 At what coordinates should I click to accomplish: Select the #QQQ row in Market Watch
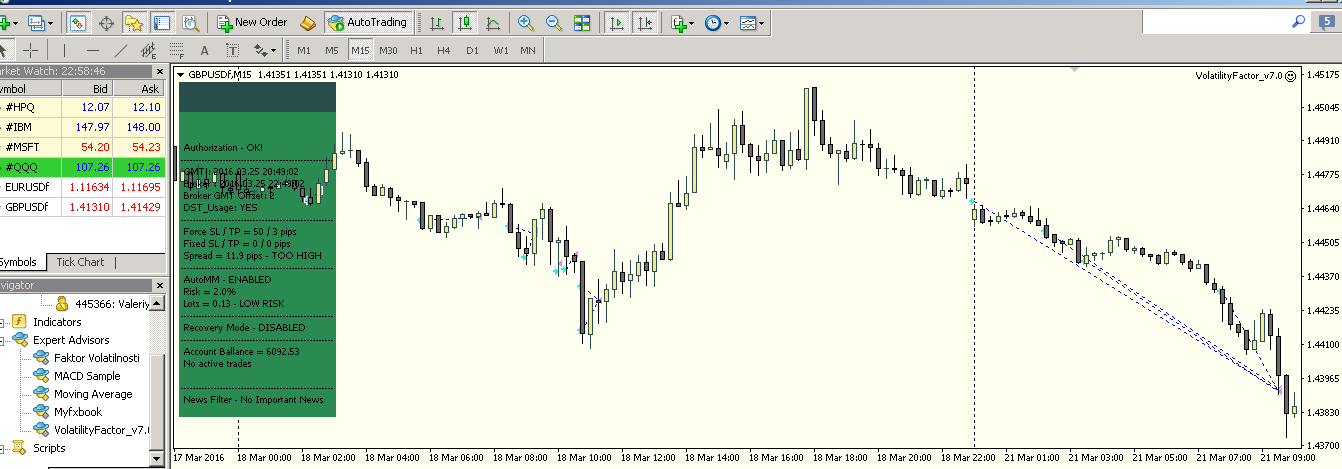coord(82,166)
